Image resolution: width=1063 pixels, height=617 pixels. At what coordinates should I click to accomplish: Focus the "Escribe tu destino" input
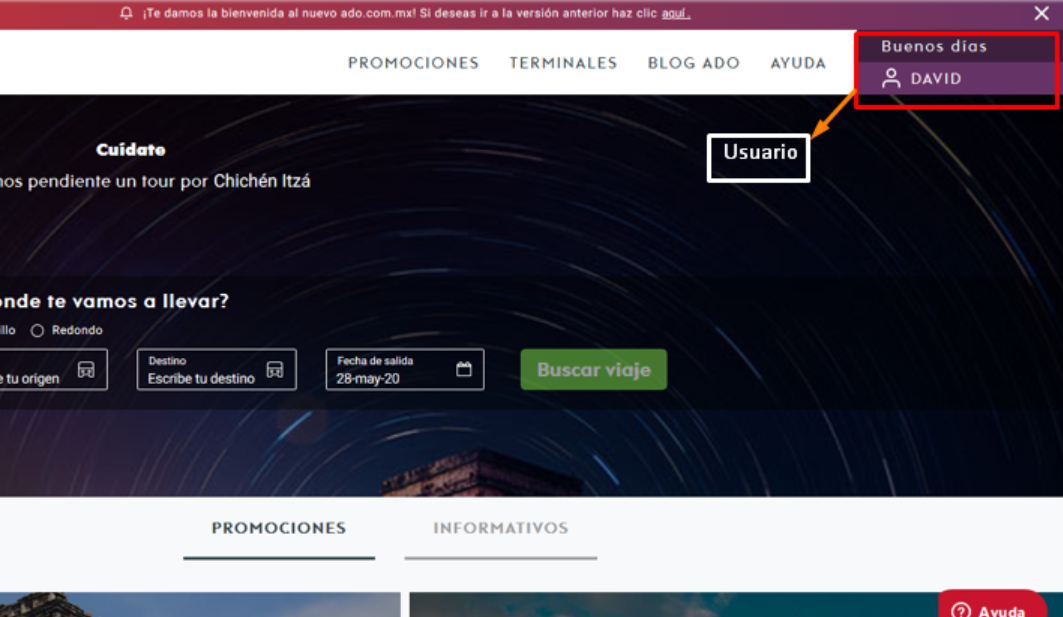pos(201,379)
